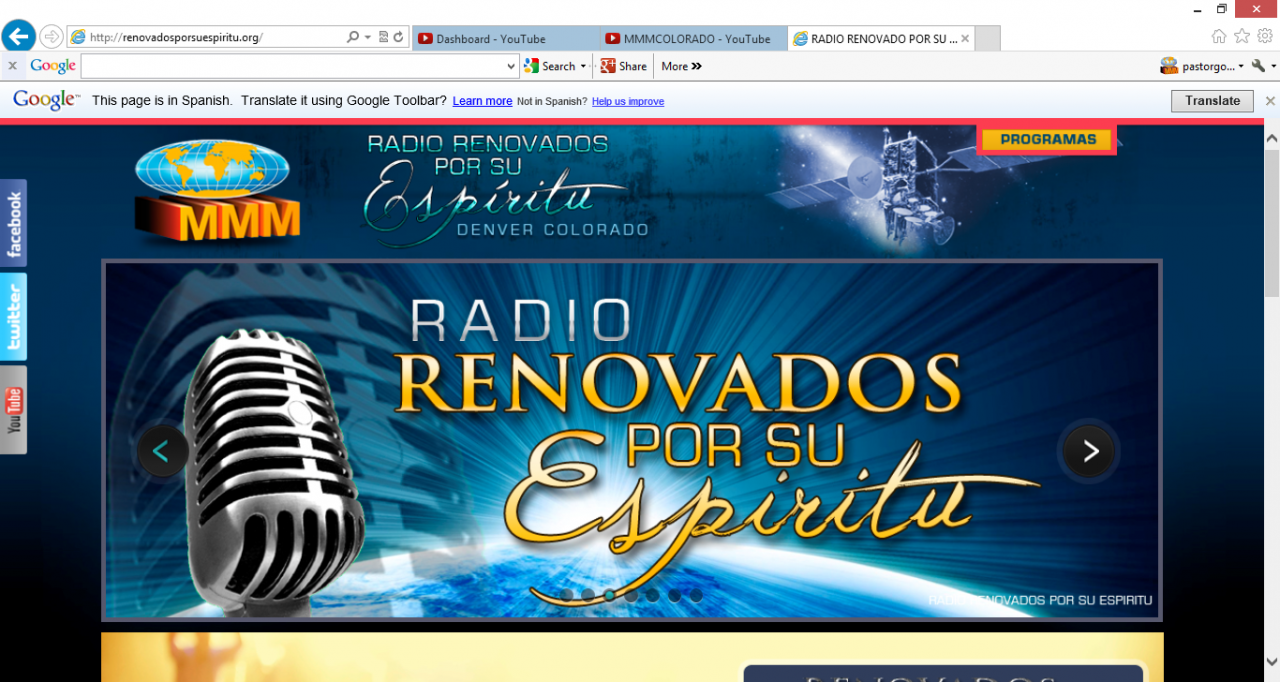Advance slider with right arrow
The width and height of the screenshot is (1280, 682).
(x=1089, y=451)
